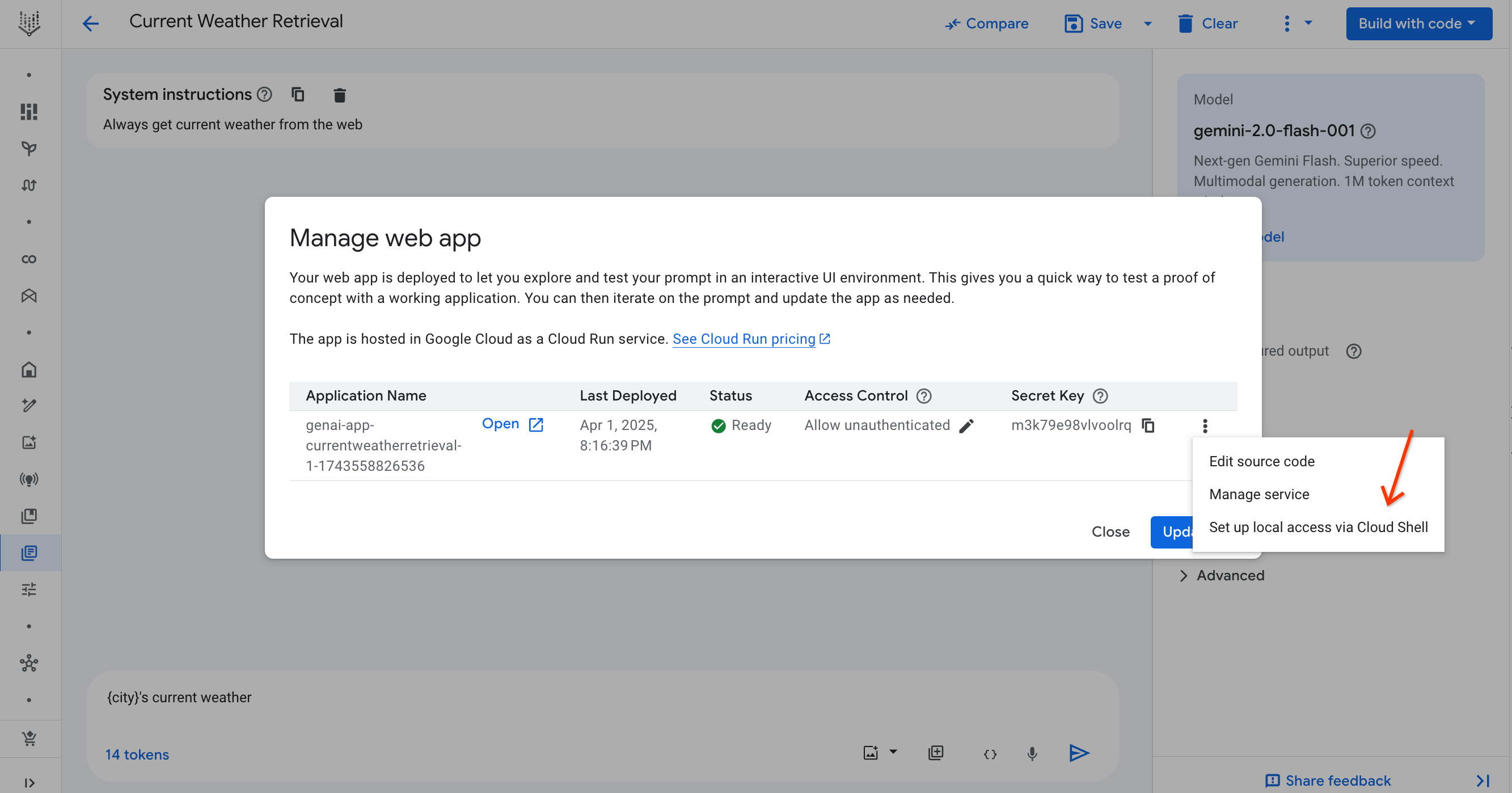Choose Edit source code from the menu
This screenshot has width=1512, height=793.
[1261, 461]
